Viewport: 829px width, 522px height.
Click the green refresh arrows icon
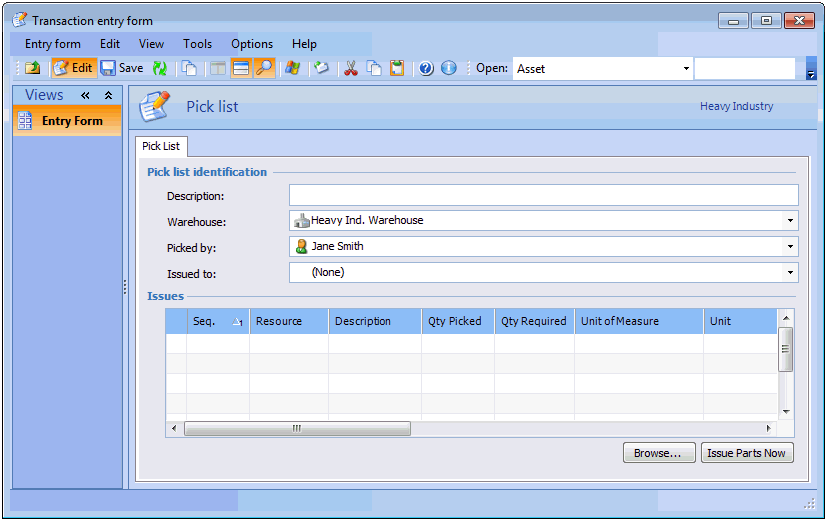pyautogui.click(x=160, y=68)
